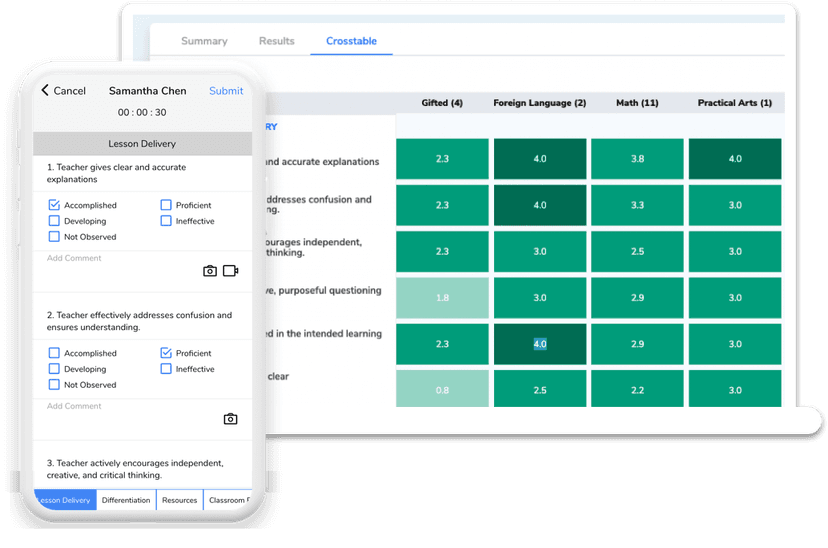Open camera icon under question 1
The width and height of the screenshot is (828, 548).
coord(210,271)
